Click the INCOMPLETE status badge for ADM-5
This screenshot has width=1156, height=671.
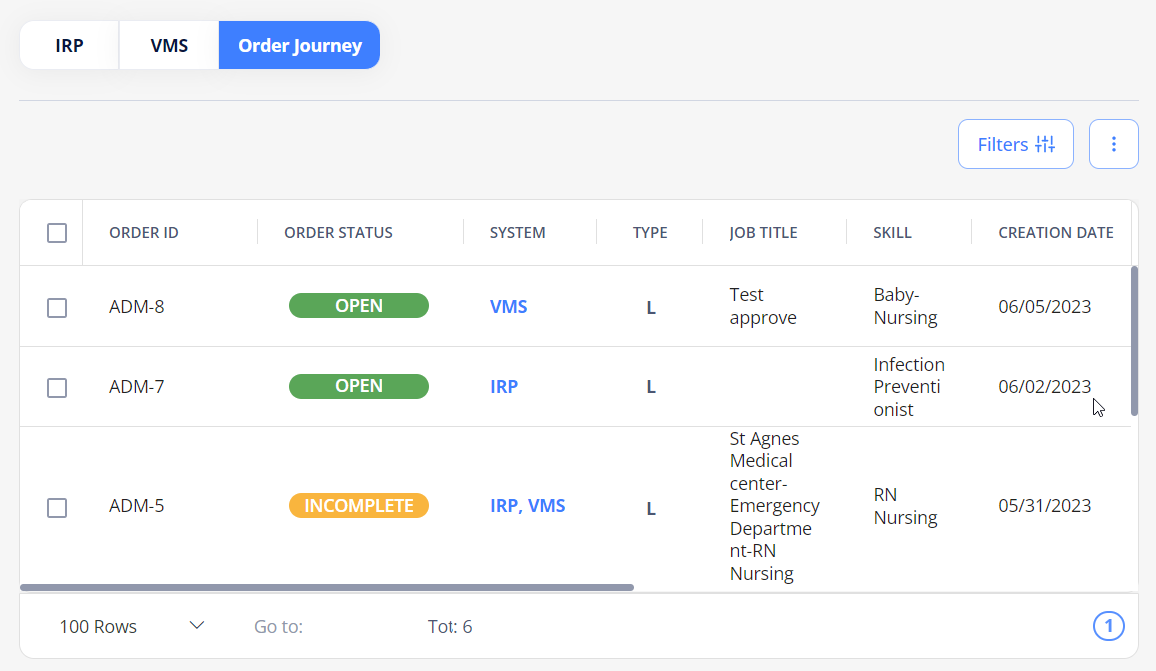point(358,506)
